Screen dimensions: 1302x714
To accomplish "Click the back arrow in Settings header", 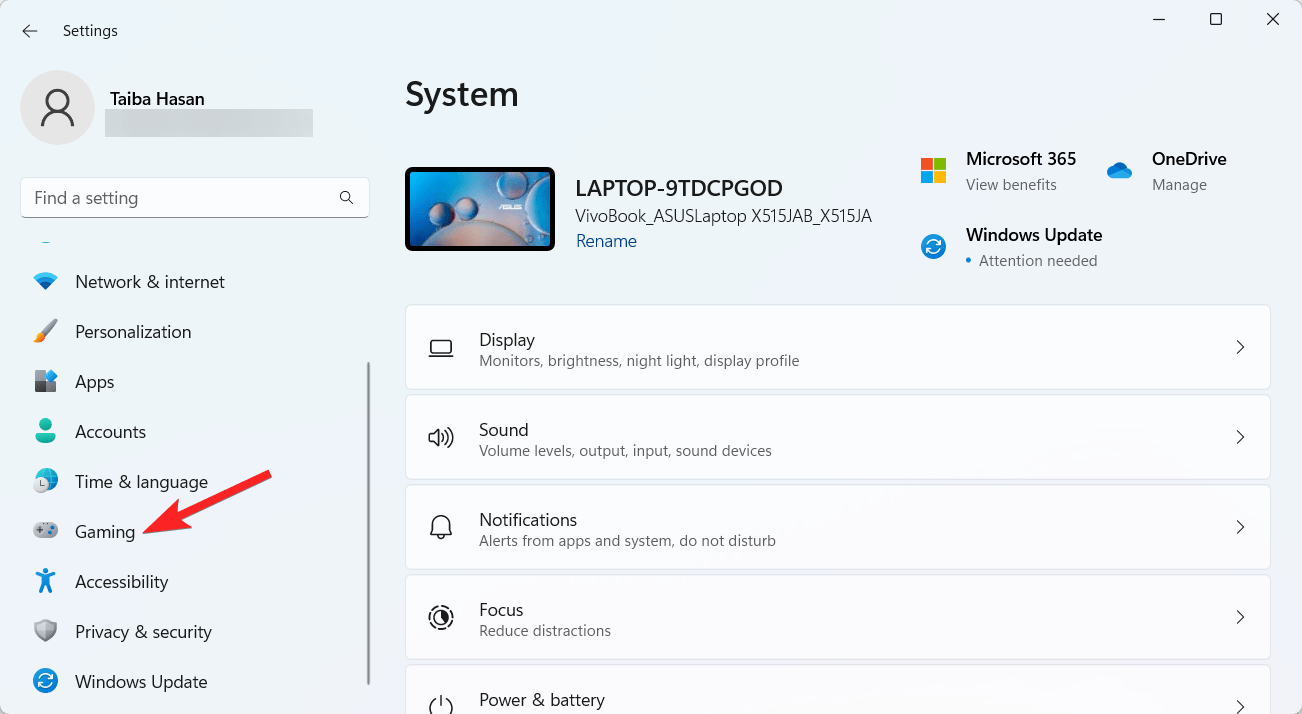I will pos(30,31).
